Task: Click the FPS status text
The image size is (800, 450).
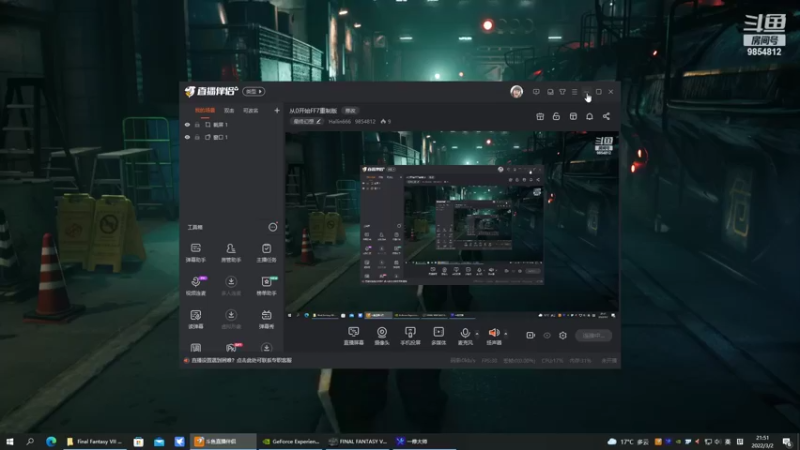Action: 489,360
